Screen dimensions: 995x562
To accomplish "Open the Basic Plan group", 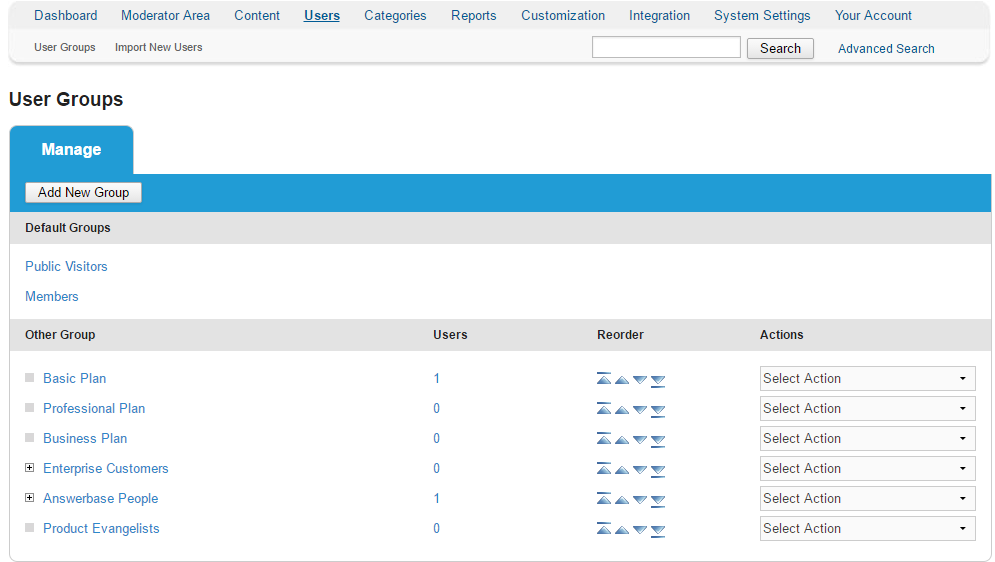I will [x=74, y=379].
